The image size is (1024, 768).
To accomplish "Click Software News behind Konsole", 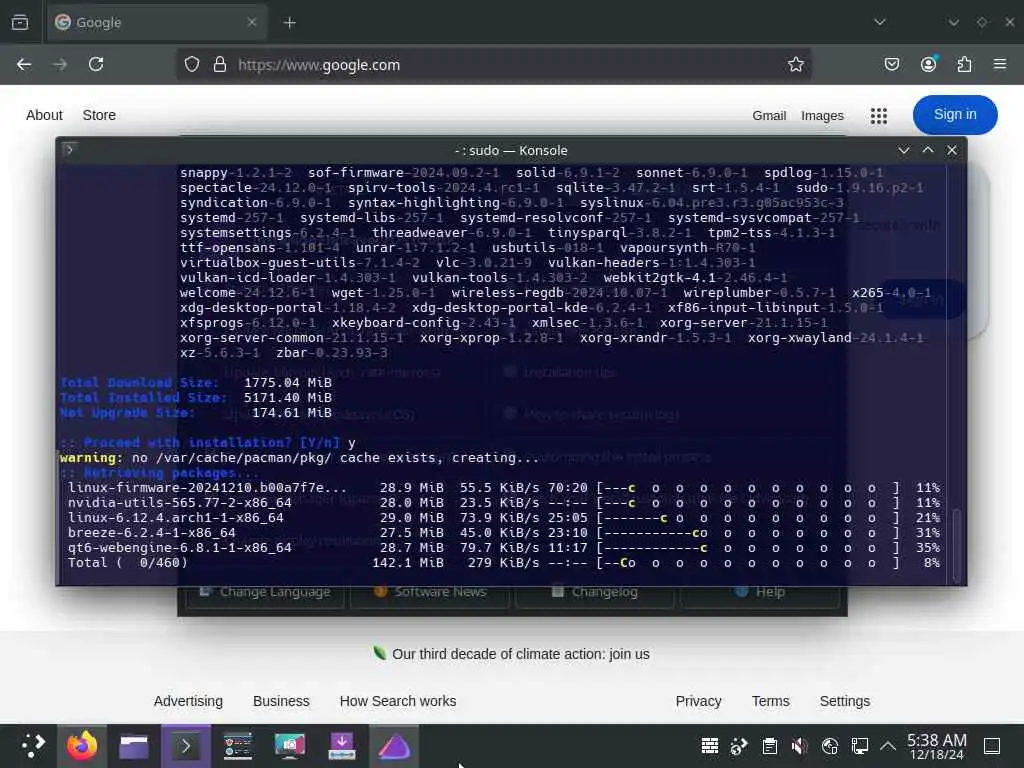I will tap(430, 592).
